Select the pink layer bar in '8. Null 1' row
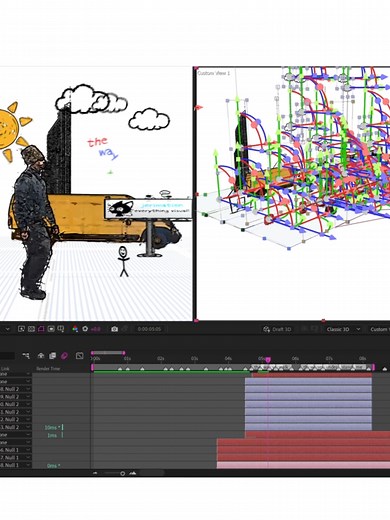This screenshot has height=520, width=390. click(x=303, y=465)
